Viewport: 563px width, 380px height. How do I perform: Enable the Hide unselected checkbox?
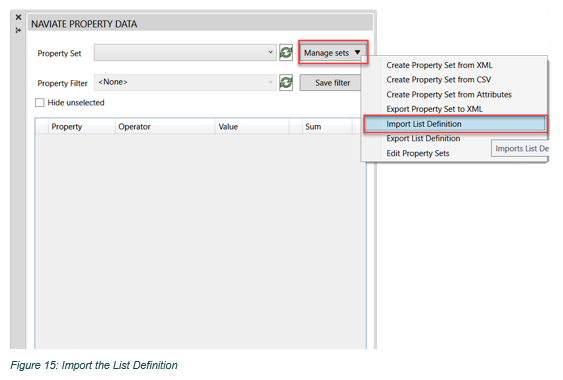point(39,103)
